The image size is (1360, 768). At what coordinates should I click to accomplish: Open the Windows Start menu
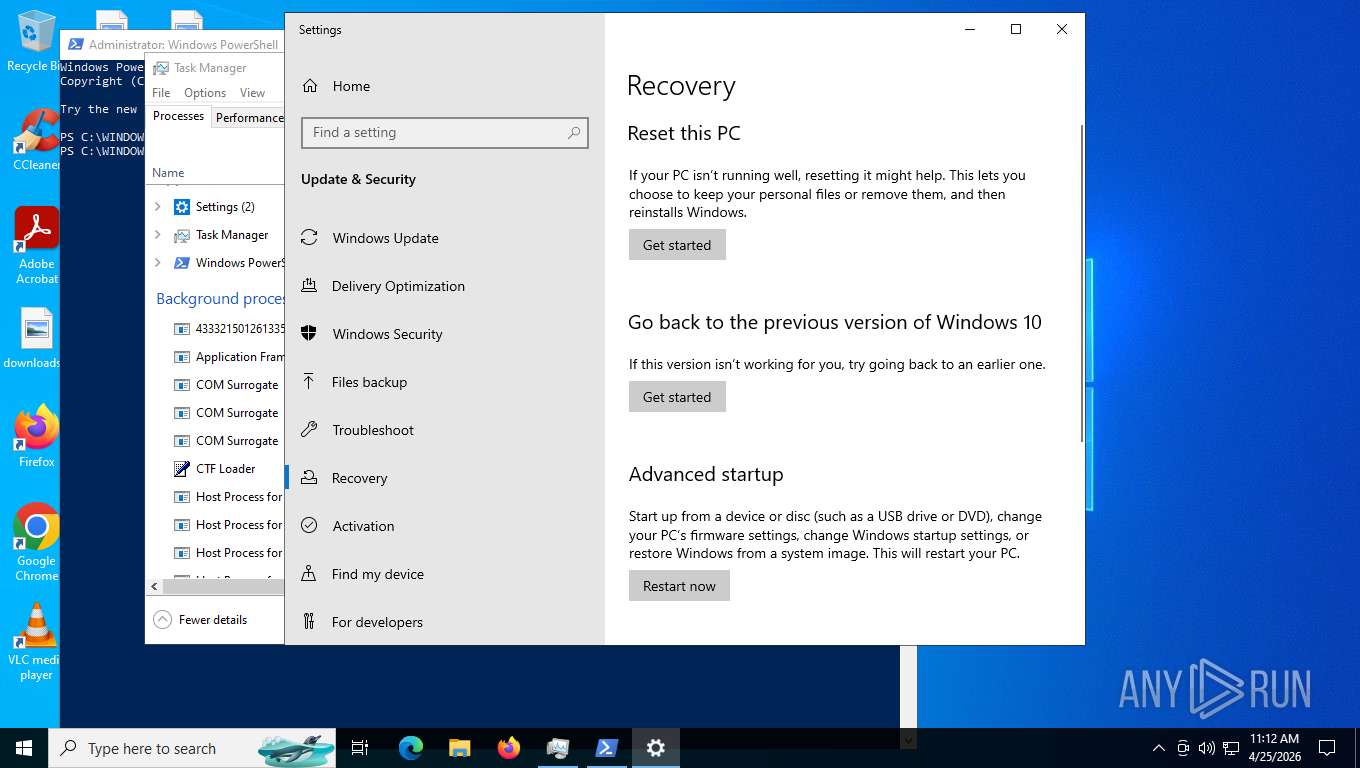click(x=24, y=748)
